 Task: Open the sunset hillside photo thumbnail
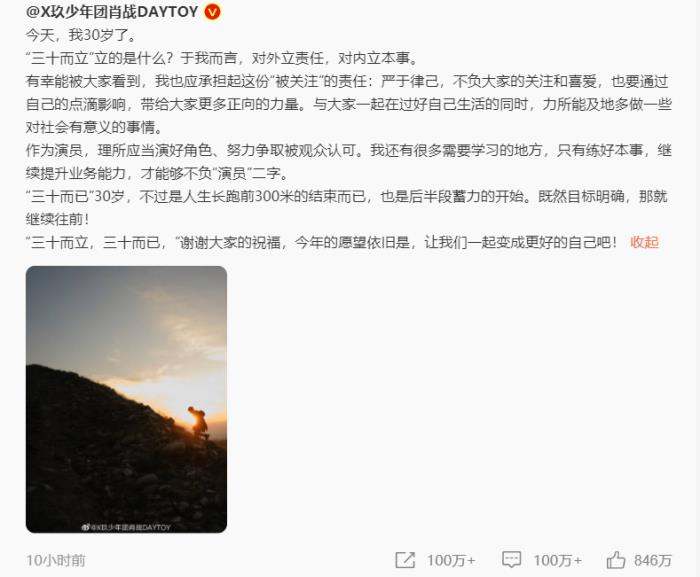[126, 399]
